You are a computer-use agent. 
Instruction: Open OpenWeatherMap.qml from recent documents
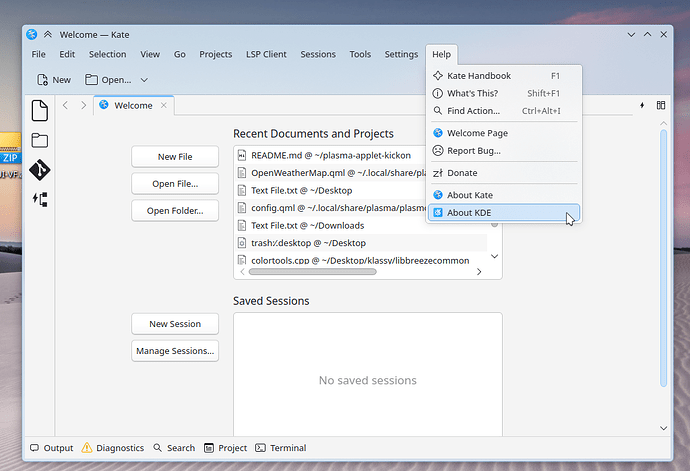[x=330, y=173]
